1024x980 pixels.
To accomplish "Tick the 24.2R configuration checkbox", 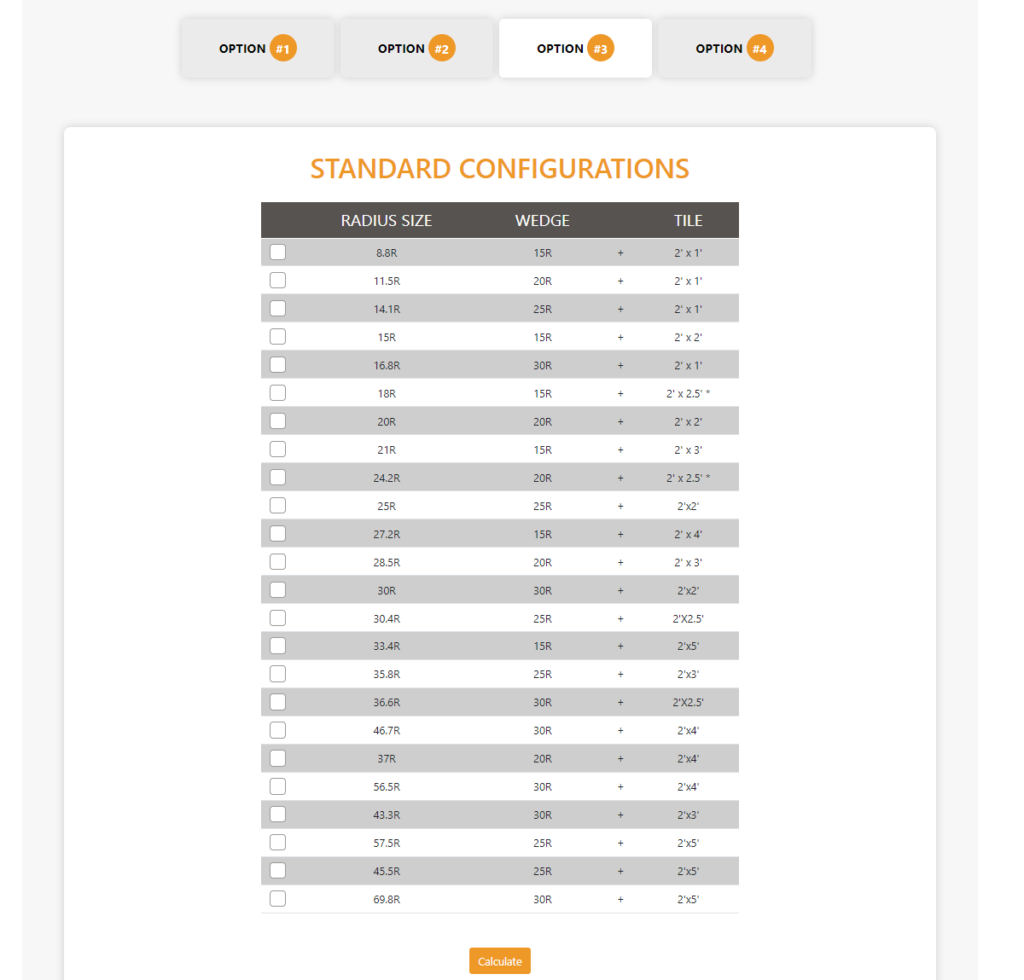I will point(278,477).
